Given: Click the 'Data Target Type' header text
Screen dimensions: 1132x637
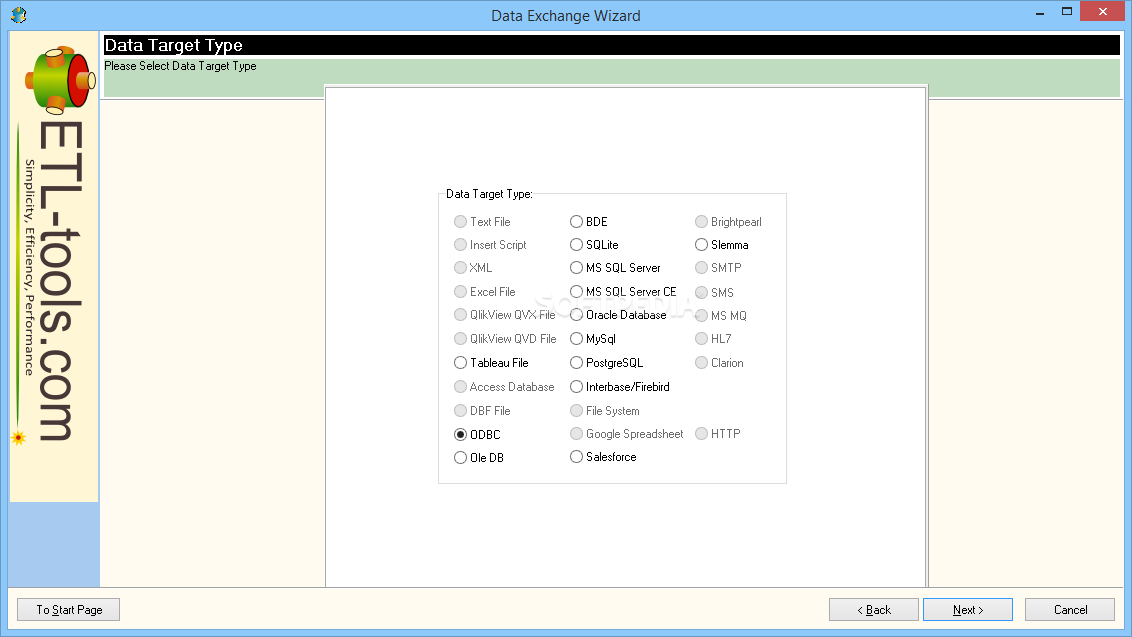Looking at the screenshot, I should (173, 46).
